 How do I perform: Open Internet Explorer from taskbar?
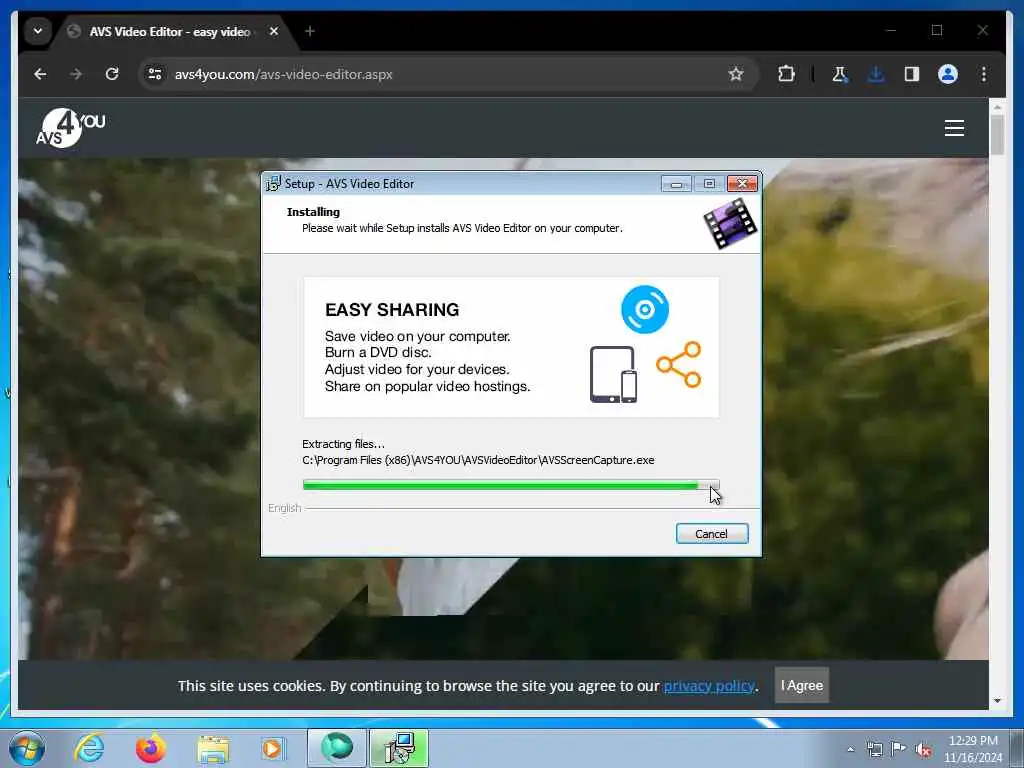(x=89, y=748)
